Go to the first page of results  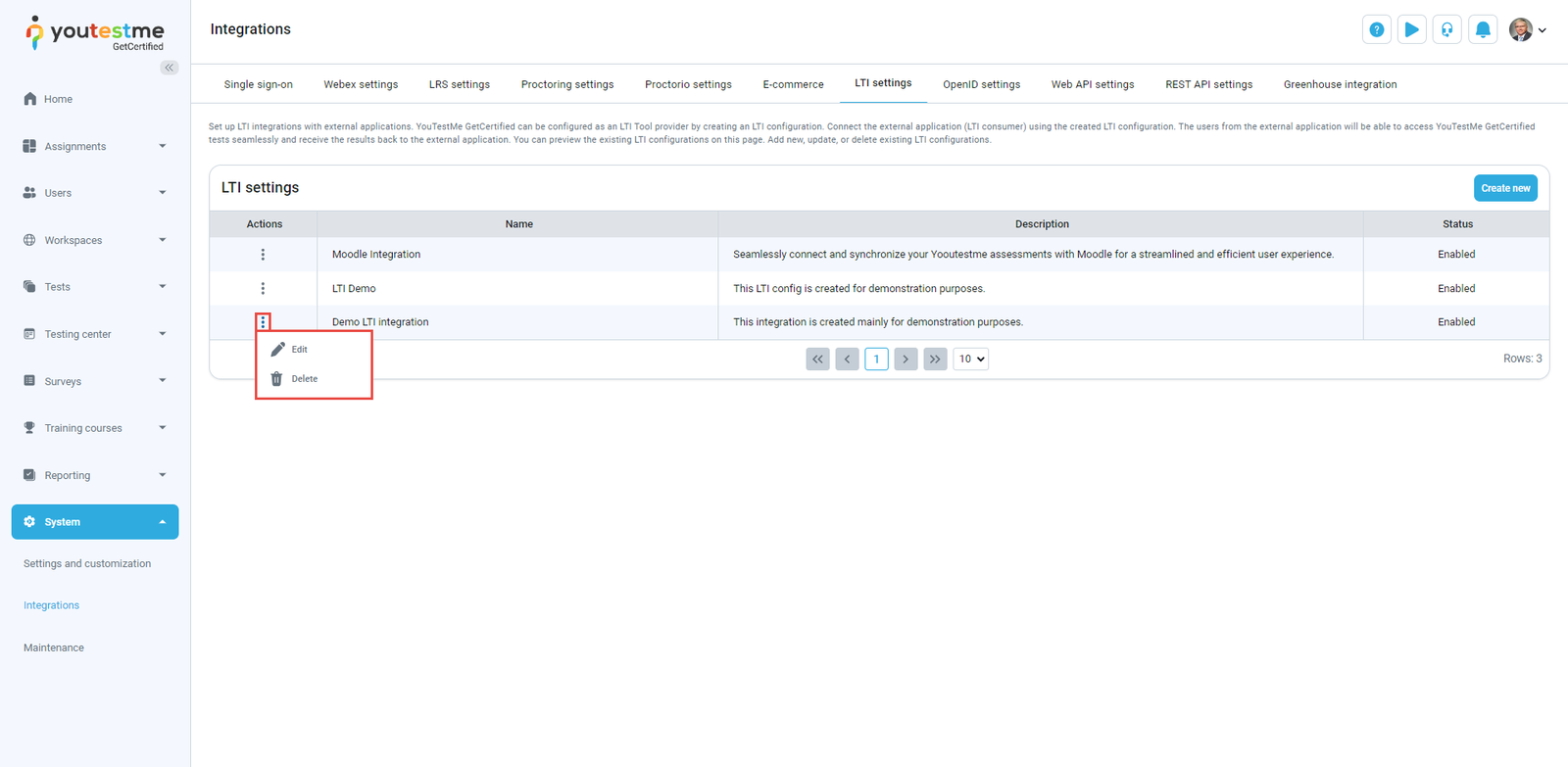817,360
